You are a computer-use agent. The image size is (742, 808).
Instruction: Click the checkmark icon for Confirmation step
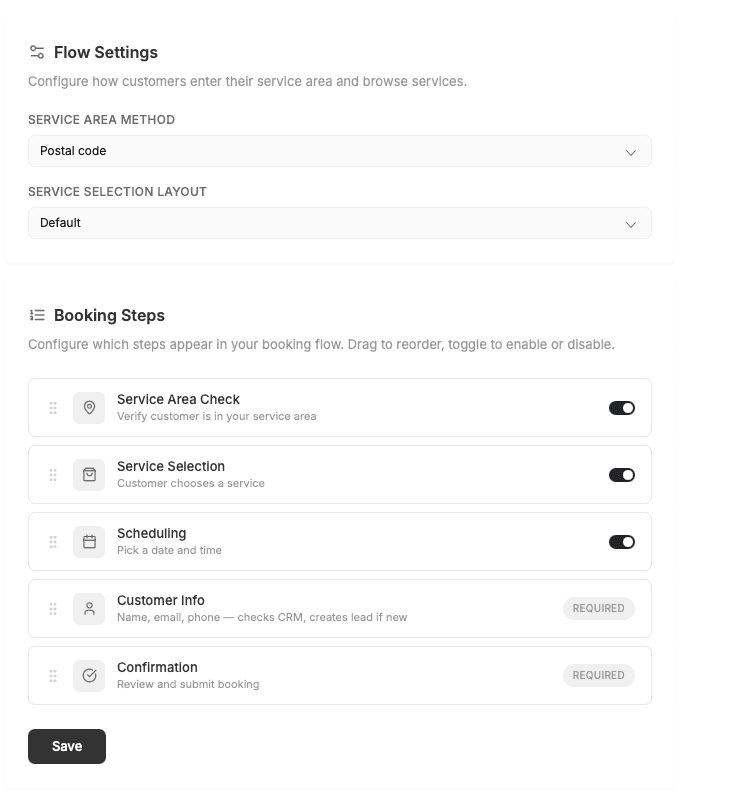pos(89,675)
